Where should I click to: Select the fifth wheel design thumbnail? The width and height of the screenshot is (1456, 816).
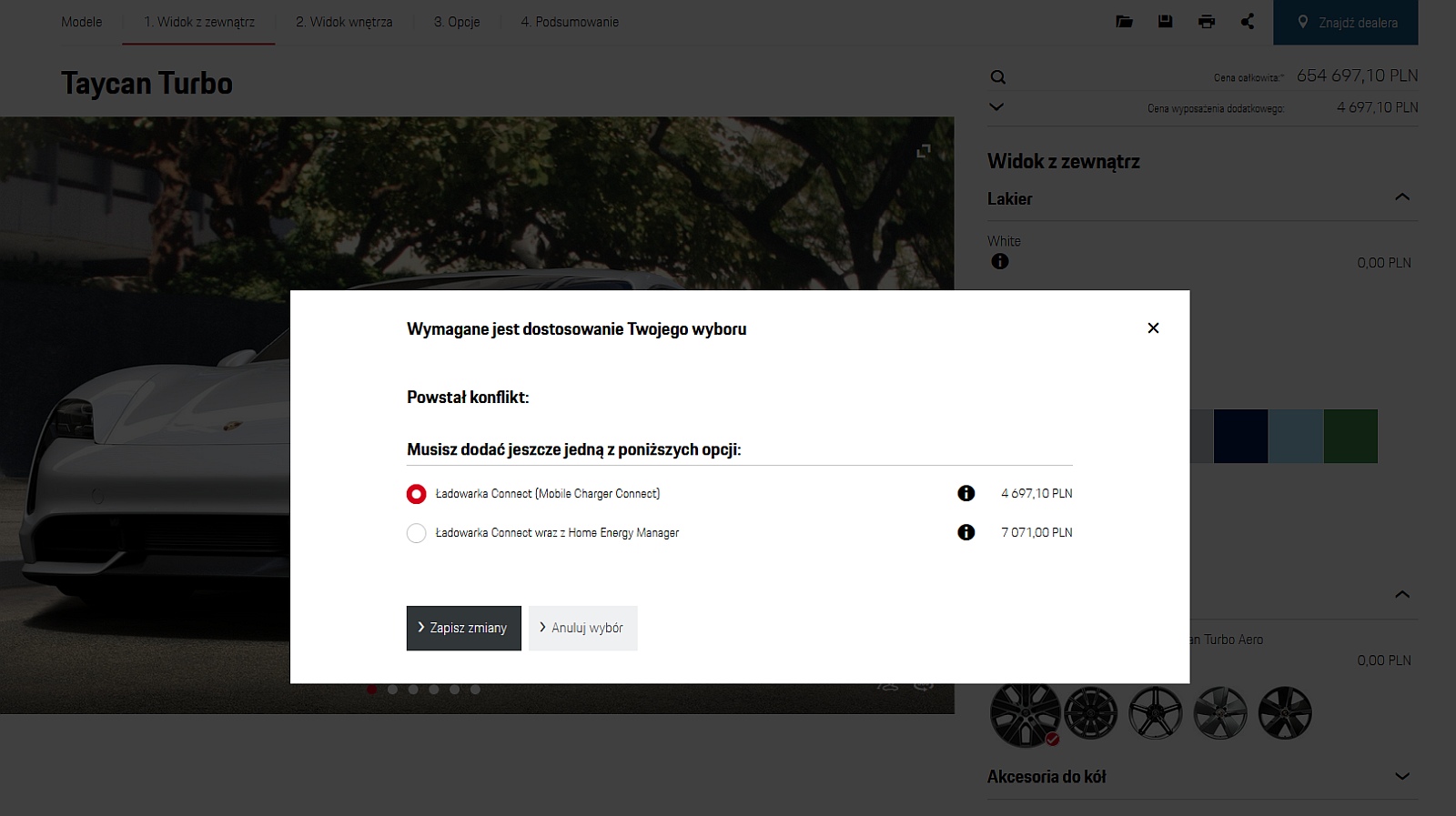click(1285, 712)
